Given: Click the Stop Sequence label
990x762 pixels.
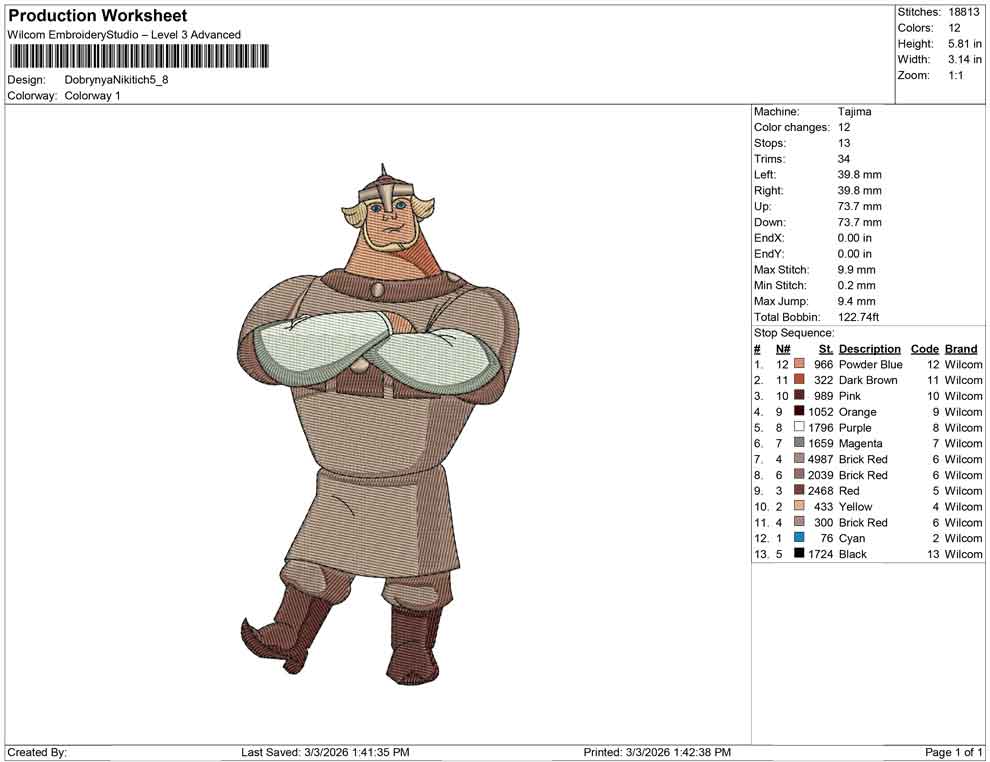Looking at the screenshot, I should [794, 333].
